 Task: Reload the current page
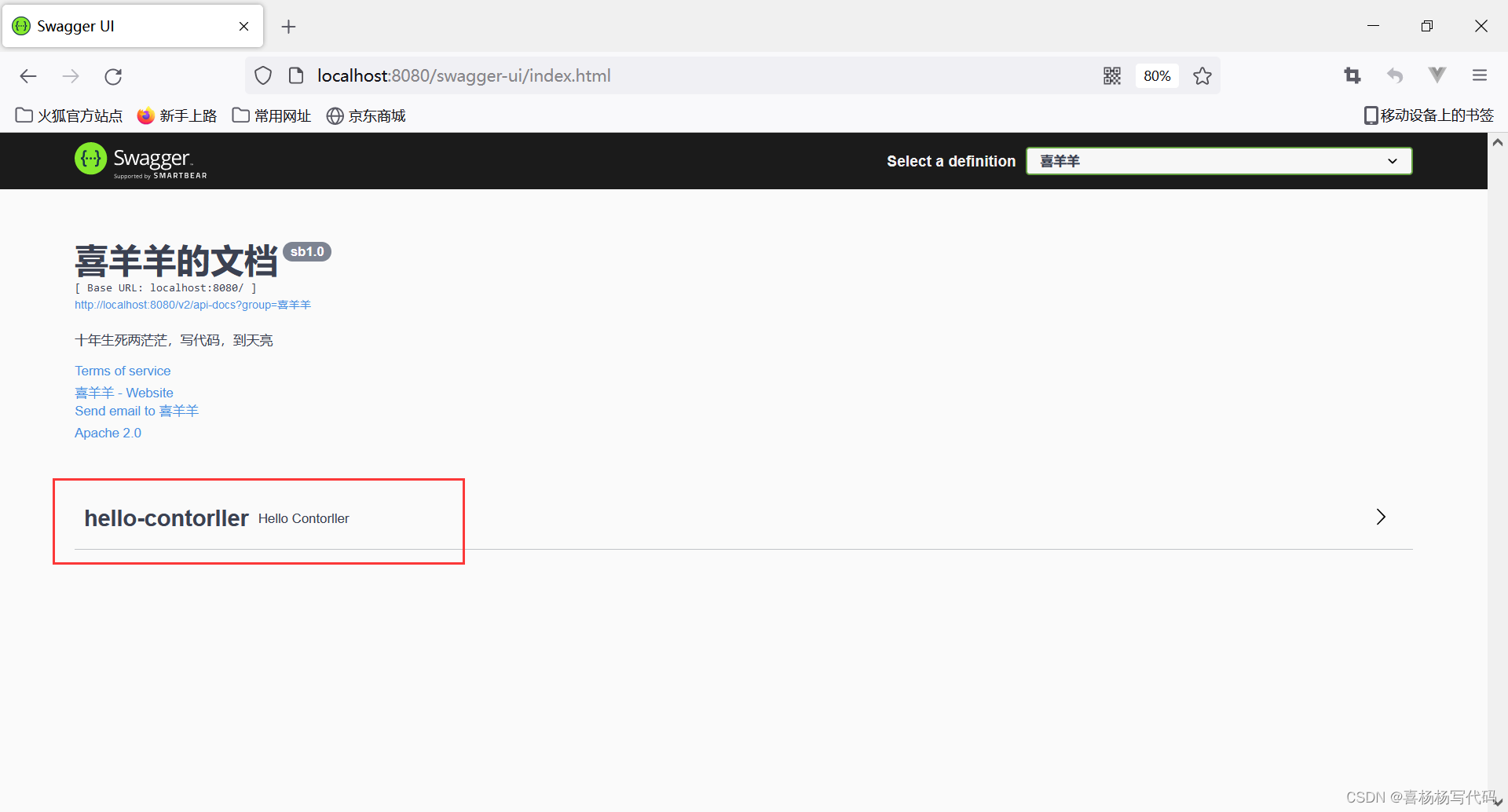113,75
